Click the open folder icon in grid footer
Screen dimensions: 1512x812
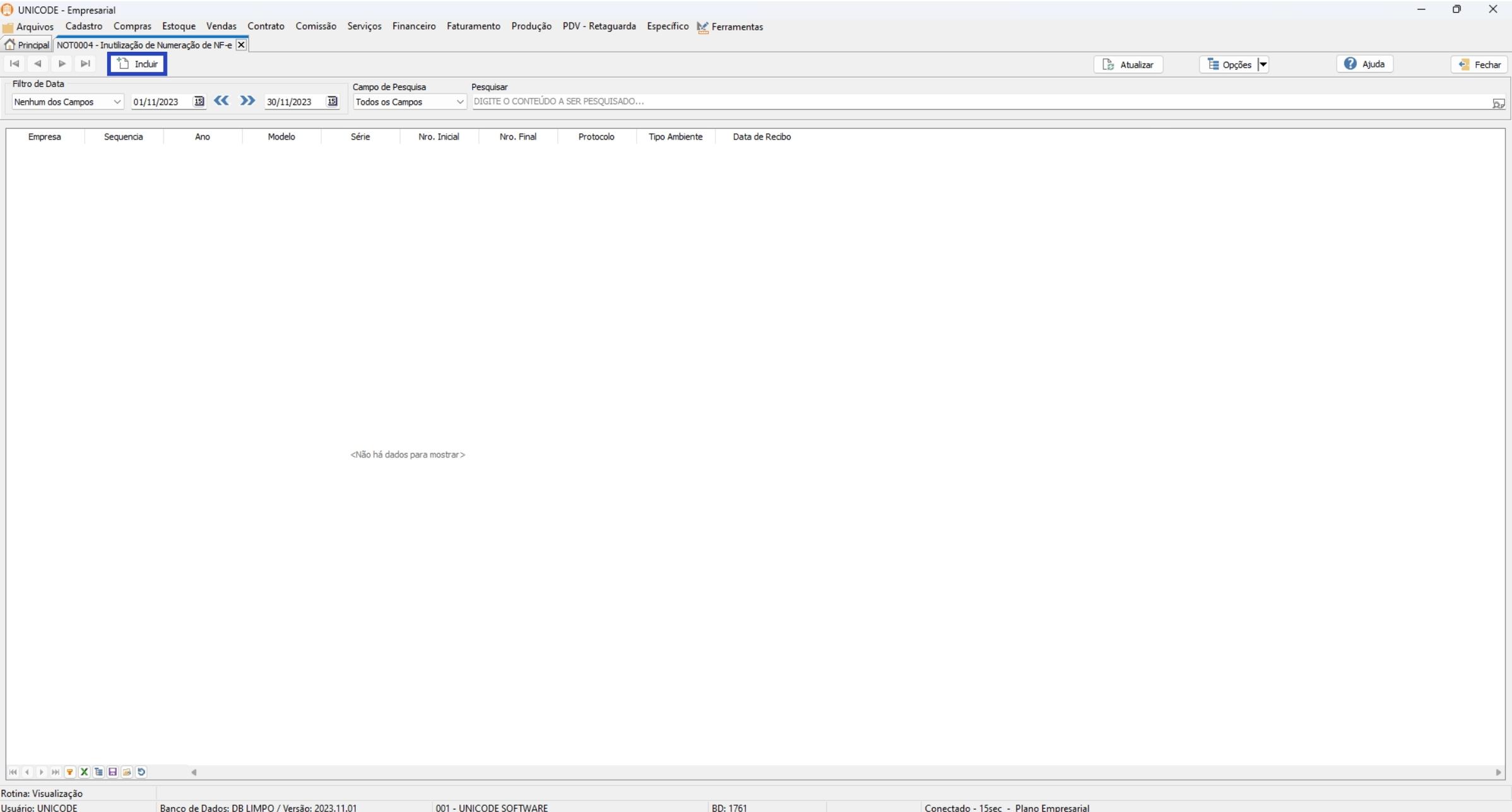(127, 772)
